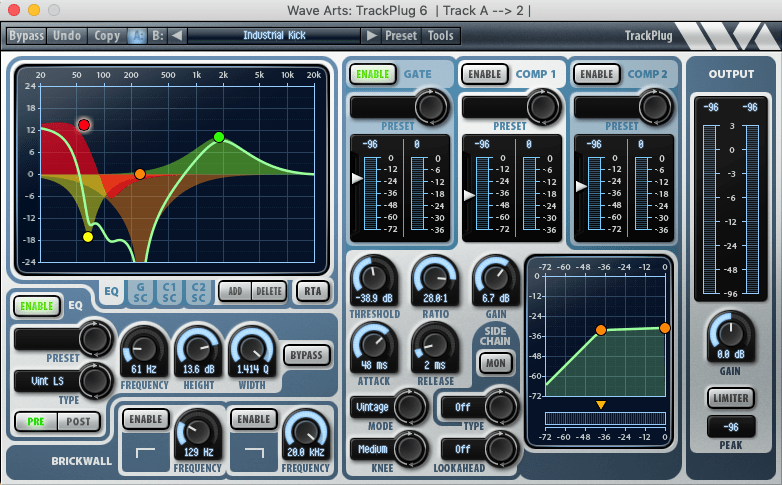Click the orange end point on dynamics graph
Viewport: 782px width, 485px height.
[665, 328]
